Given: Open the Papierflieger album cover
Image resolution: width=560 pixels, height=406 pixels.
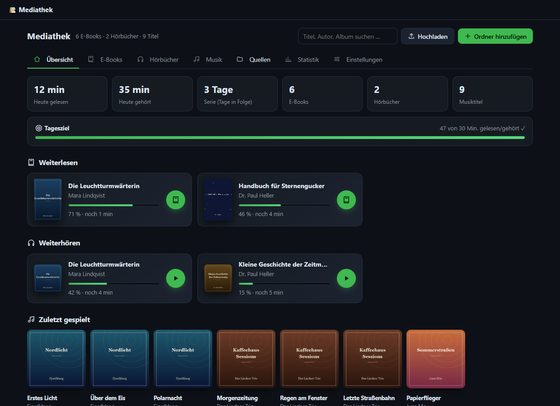Looking at the screenshot, I should coord(436,359).
